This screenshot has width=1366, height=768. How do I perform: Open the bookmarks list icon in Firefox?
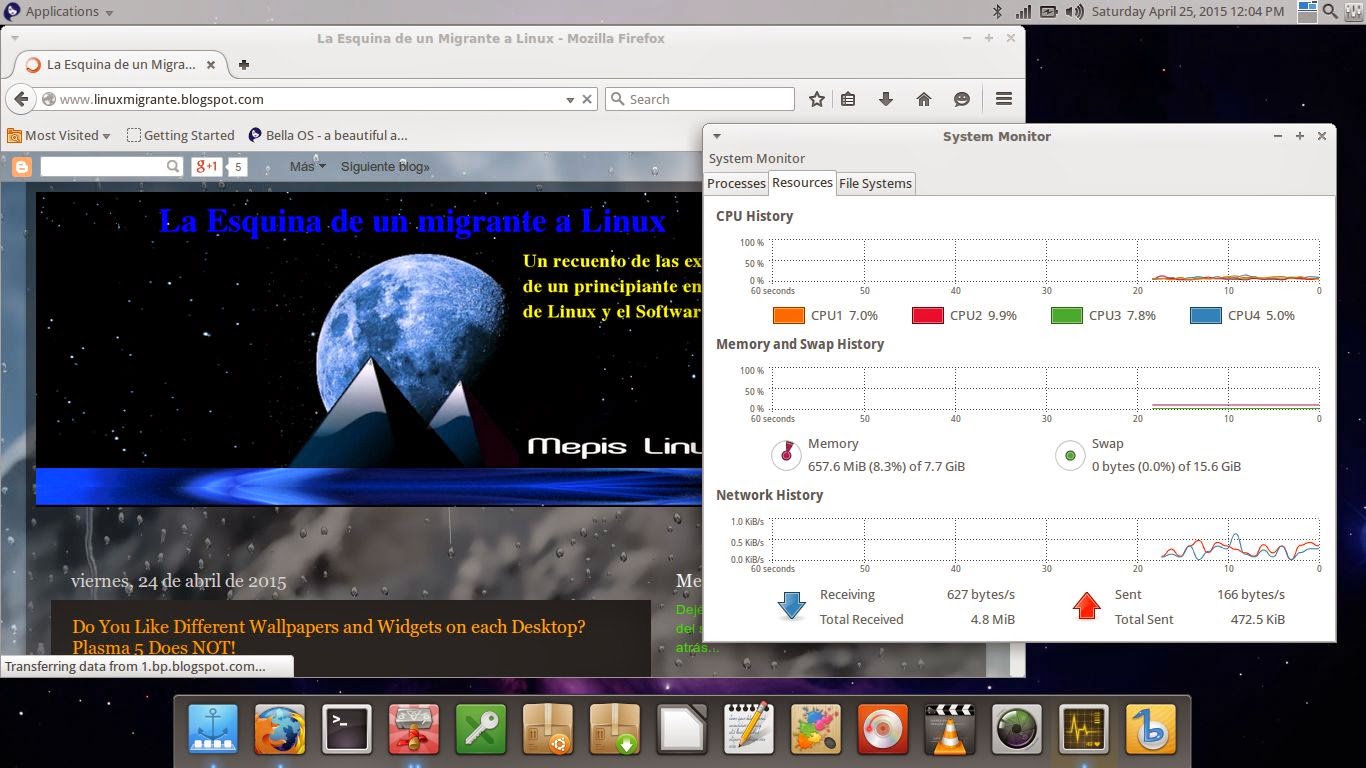tap(848, 99)
